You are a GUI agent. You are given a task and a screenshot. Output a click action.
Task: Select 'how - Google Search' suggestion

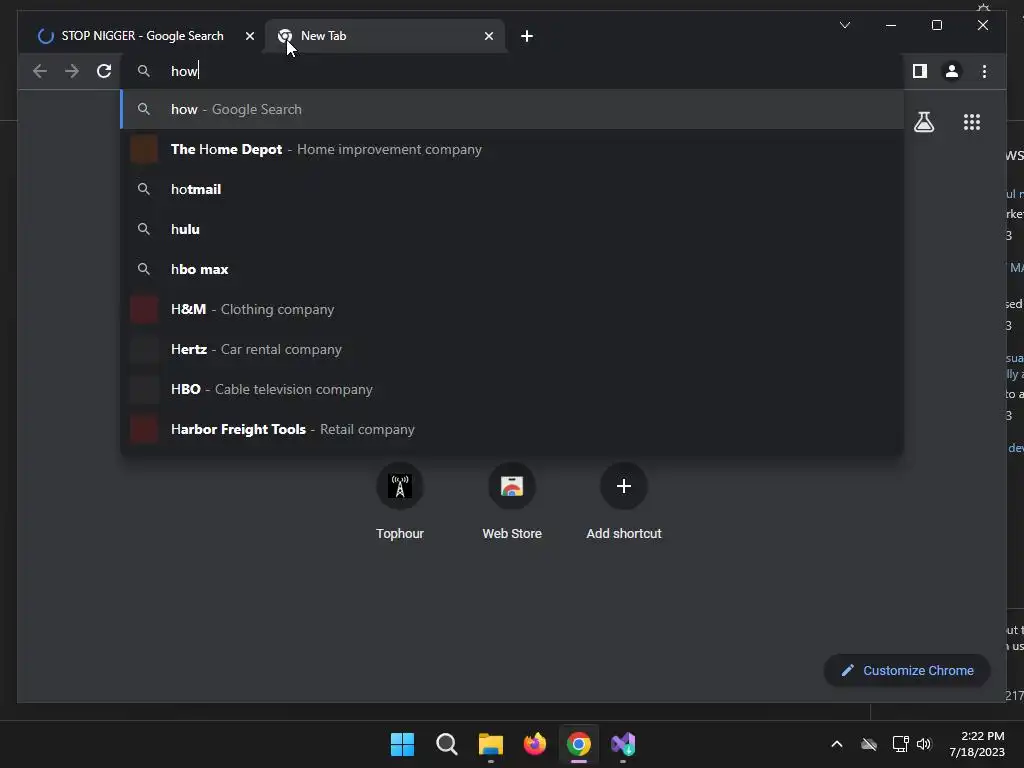point(512,109)
